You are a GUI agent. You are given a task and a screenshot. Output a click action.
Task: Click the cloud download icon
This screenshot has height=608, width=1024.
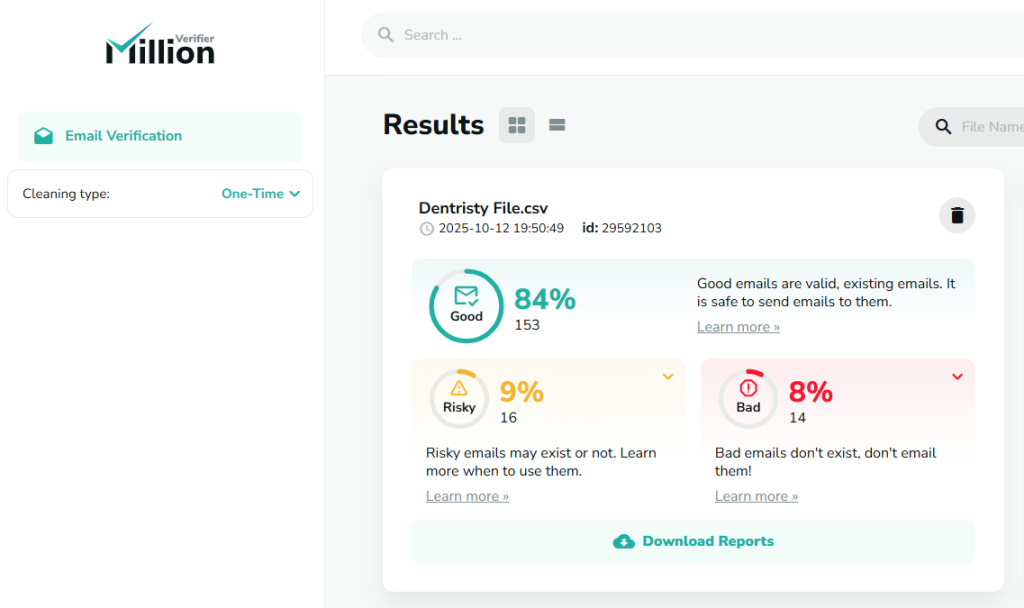[x=623, y=541]
